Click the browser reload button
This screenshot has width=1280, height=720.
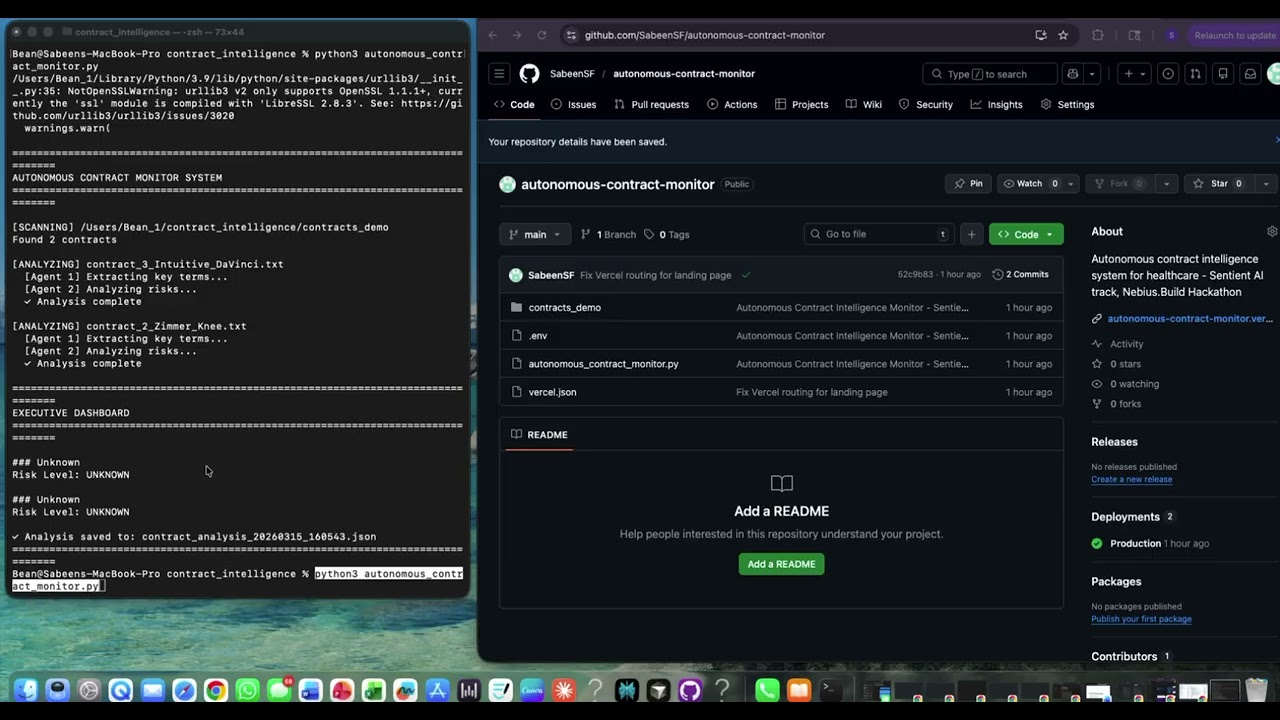tap(542, 35)
